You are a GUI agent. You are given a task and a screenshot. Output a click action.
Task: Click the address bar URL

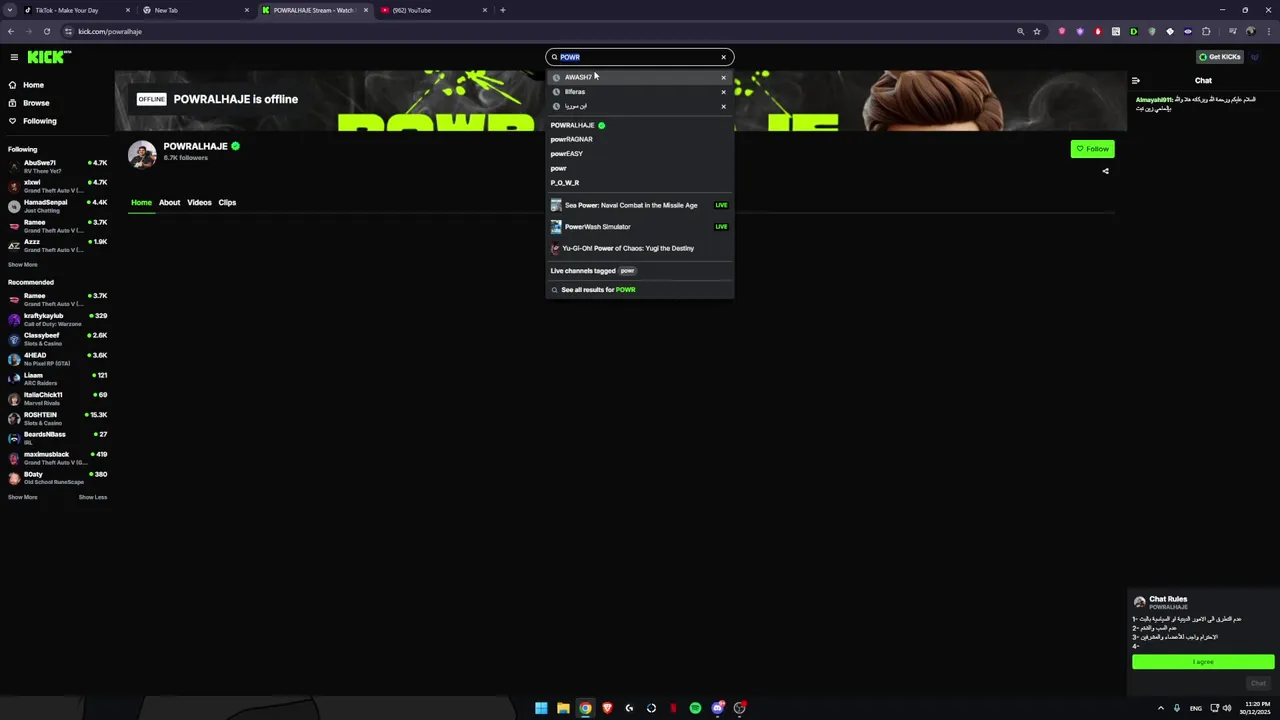click(x=110, y=31)
